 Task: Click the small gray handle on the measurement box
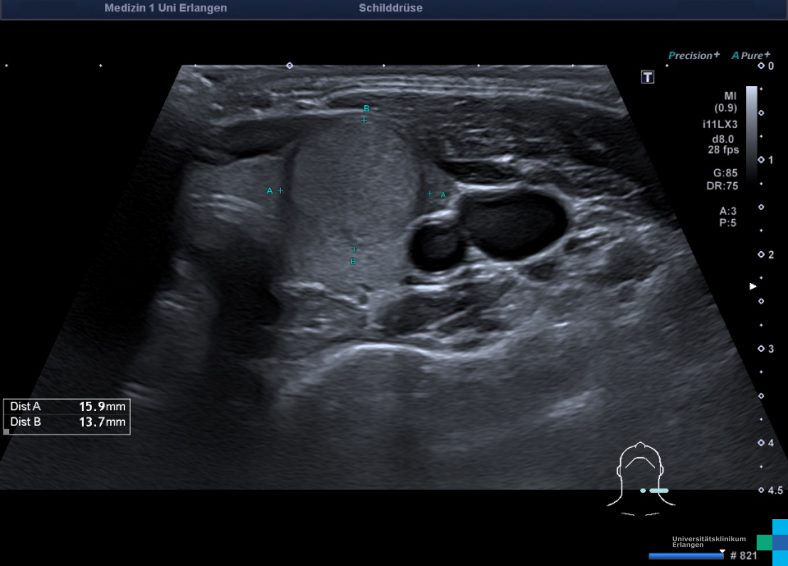click(7, 432)
